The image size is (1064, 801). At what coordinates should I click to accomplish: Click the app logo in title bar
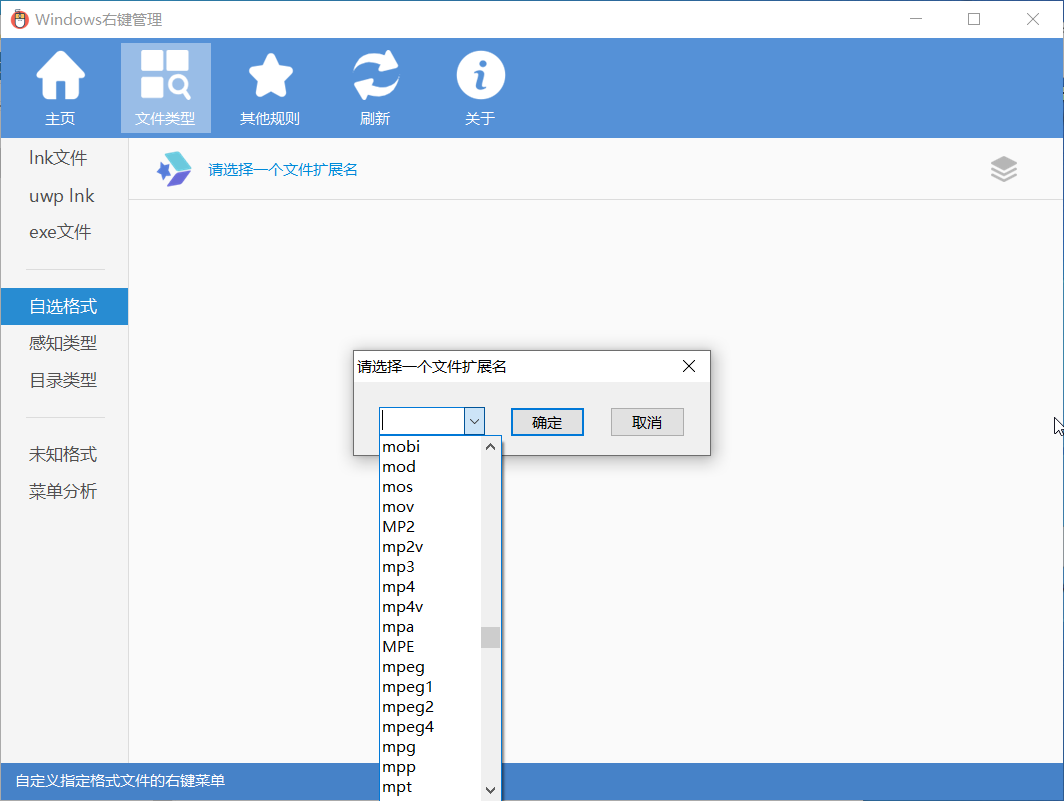(x=19, y=19)
